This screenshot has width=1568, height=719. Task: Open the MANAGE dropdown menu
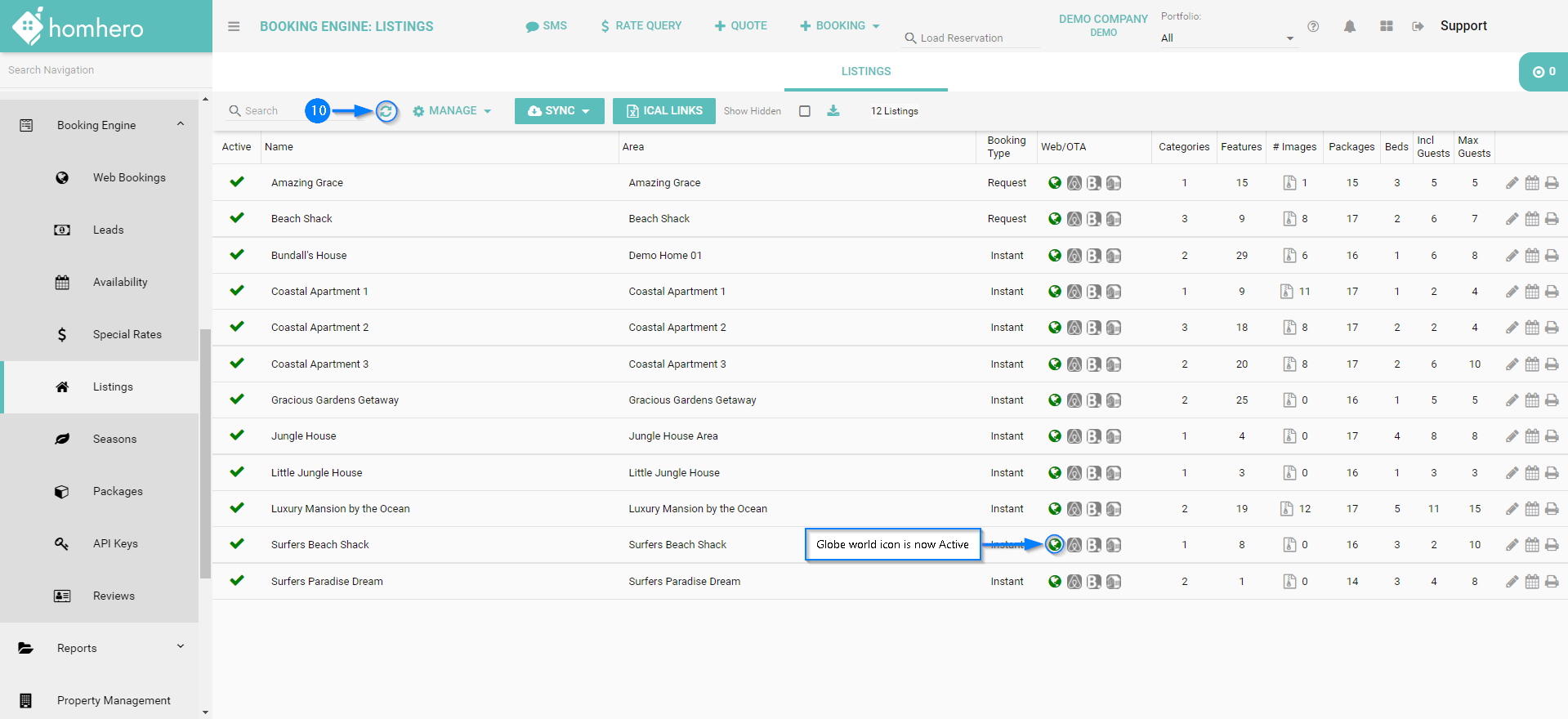(453, 111)
